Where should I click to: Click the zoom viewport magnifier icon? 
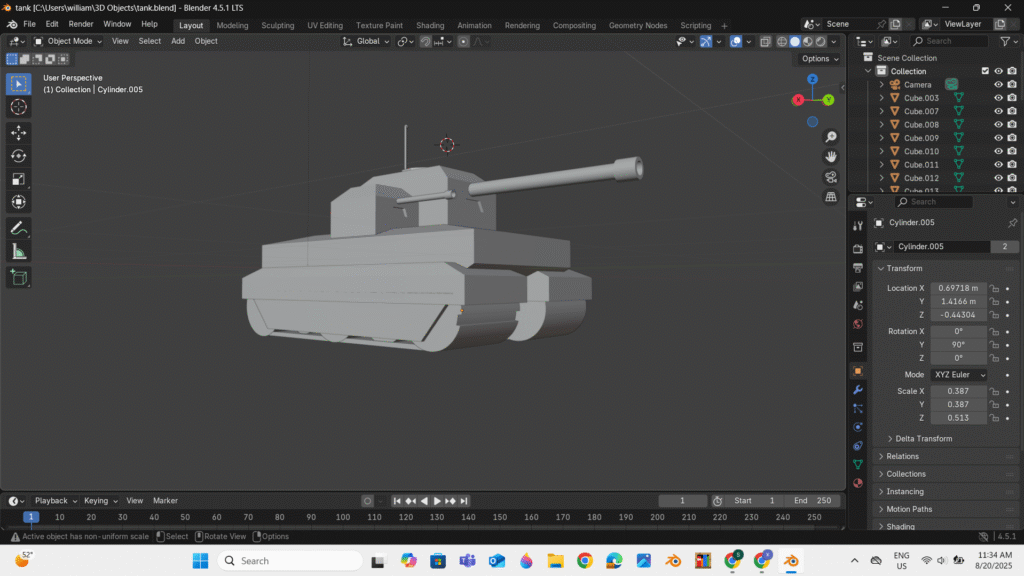click(831, 137)
